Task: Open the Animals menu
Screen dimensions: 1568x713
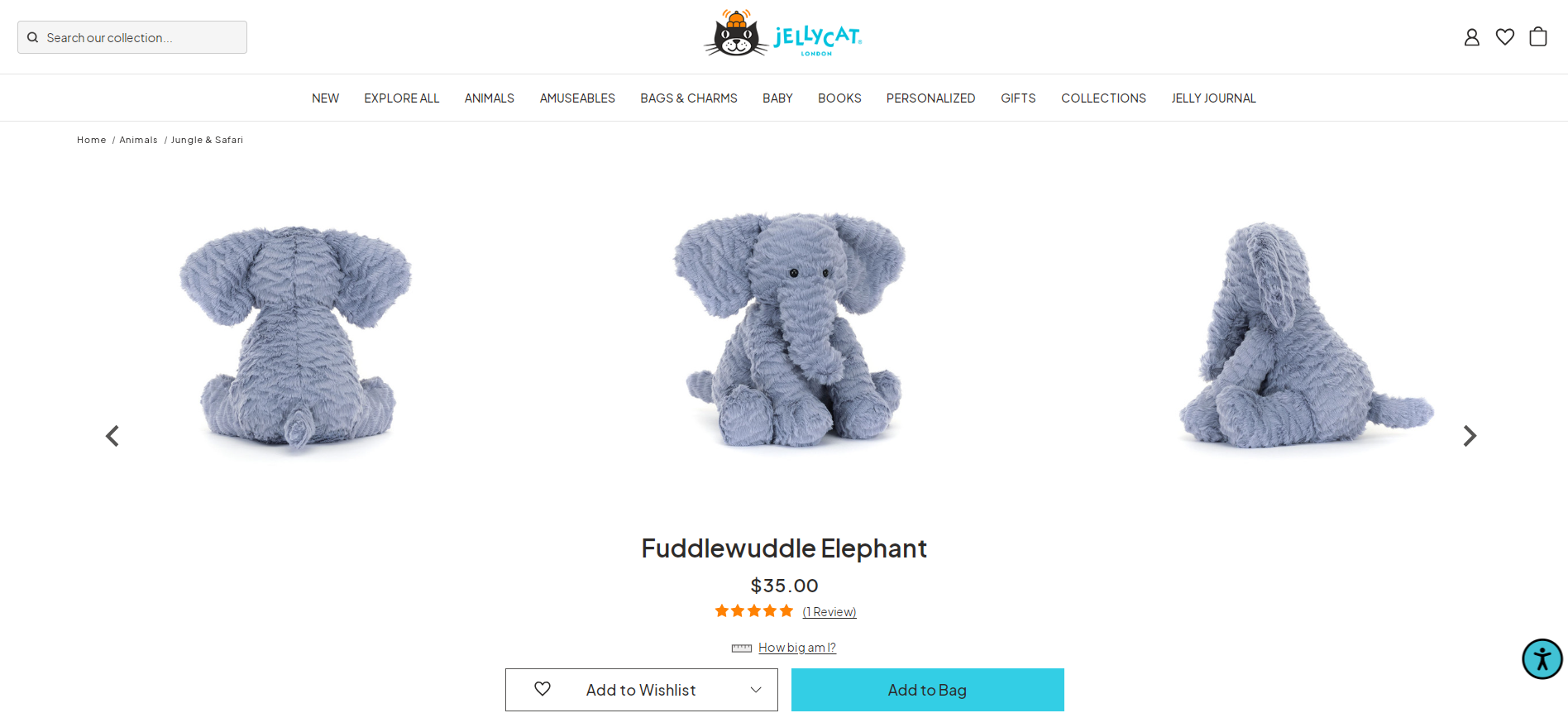Action: 490,98
